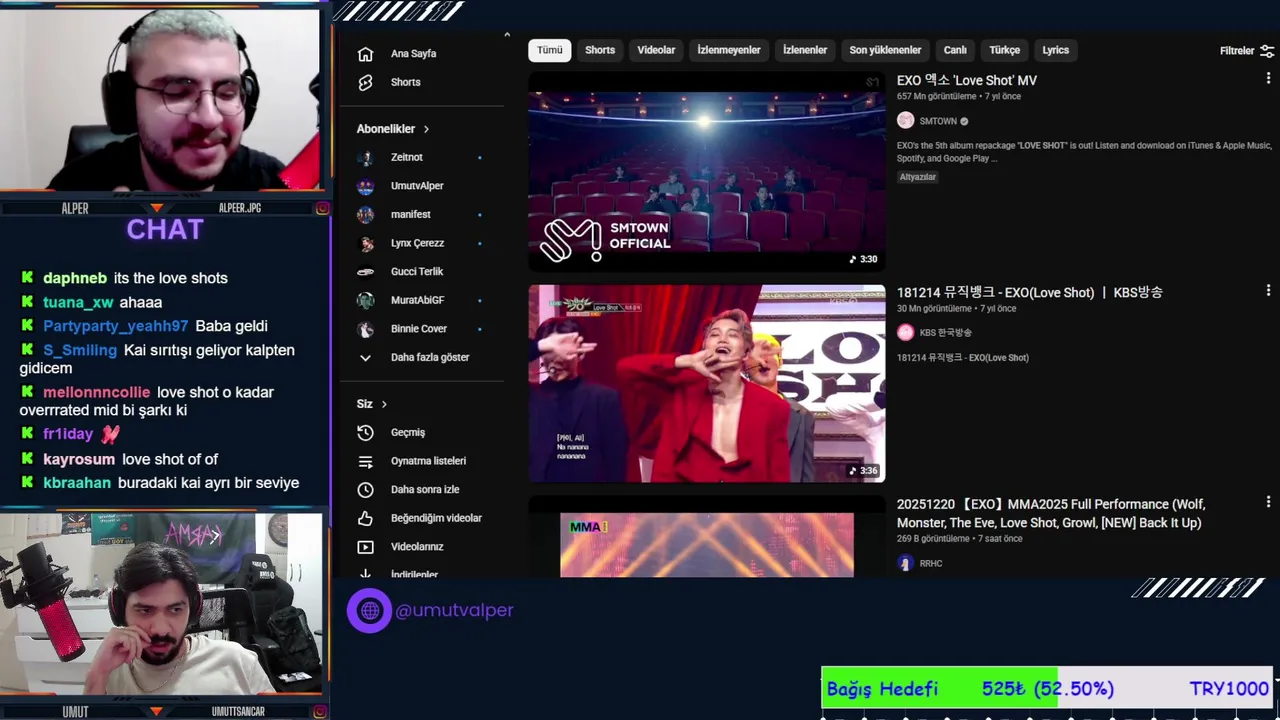This screenshot has height=720, width=1280.
Task: Click fr1iday username in chat
Action: (x=68, y=434)
